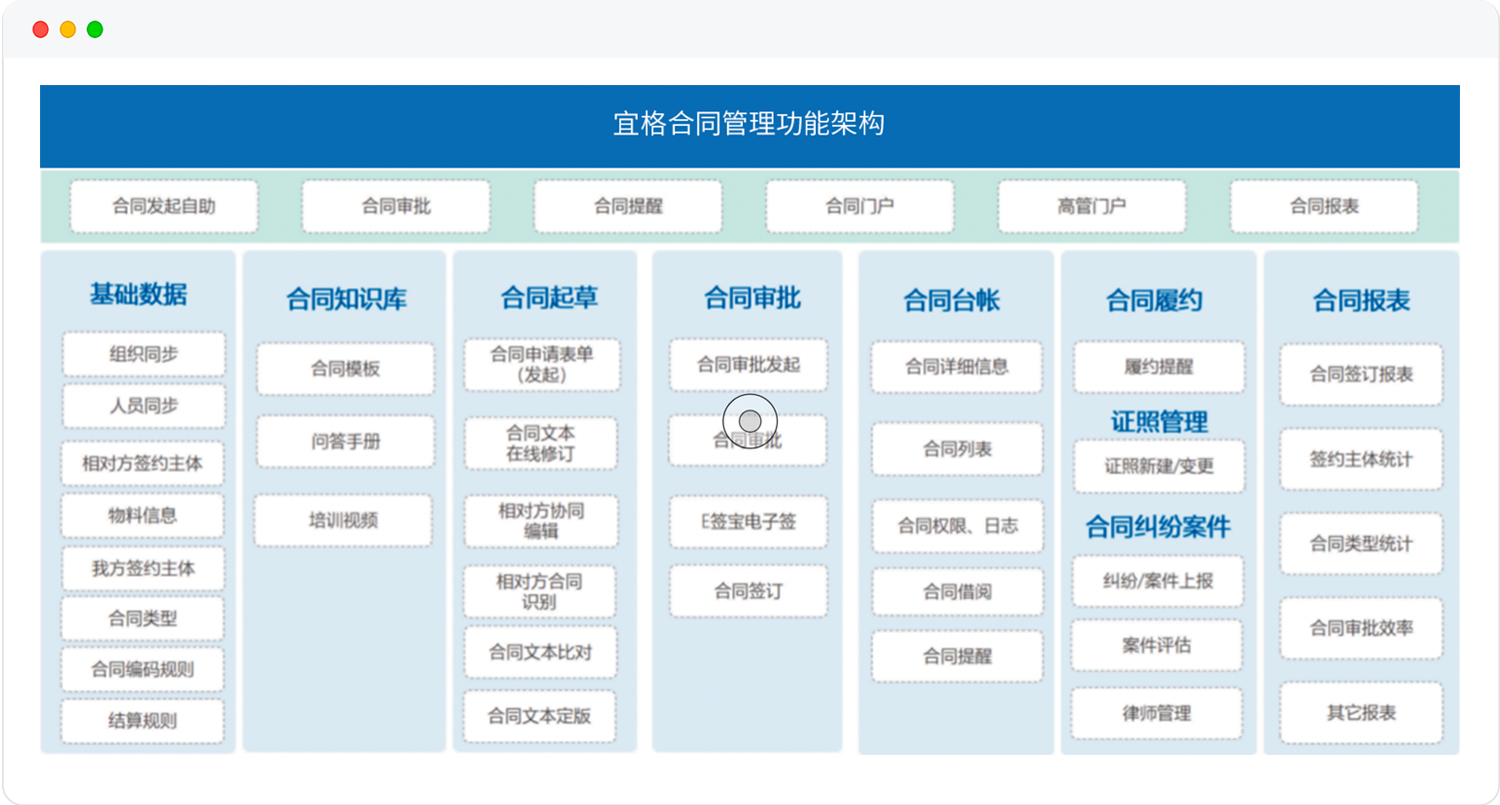
Task: Open 相对方签约主体 under 基础数据
Action: click(142, 464)
